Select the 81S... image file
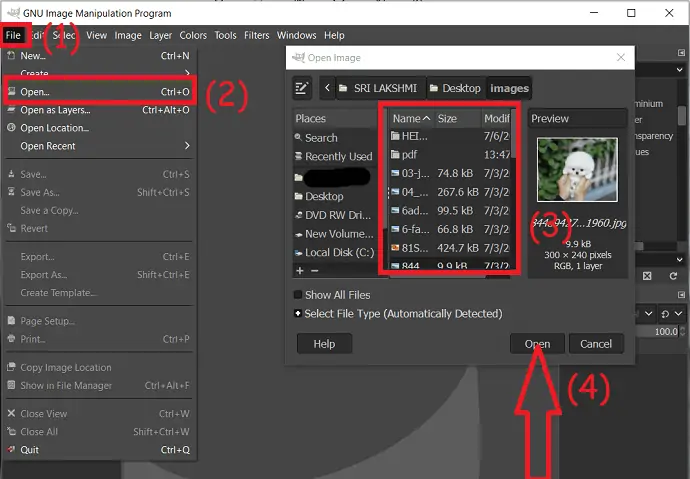The width and height of the screenshot is (690, 479). (450, 248)
